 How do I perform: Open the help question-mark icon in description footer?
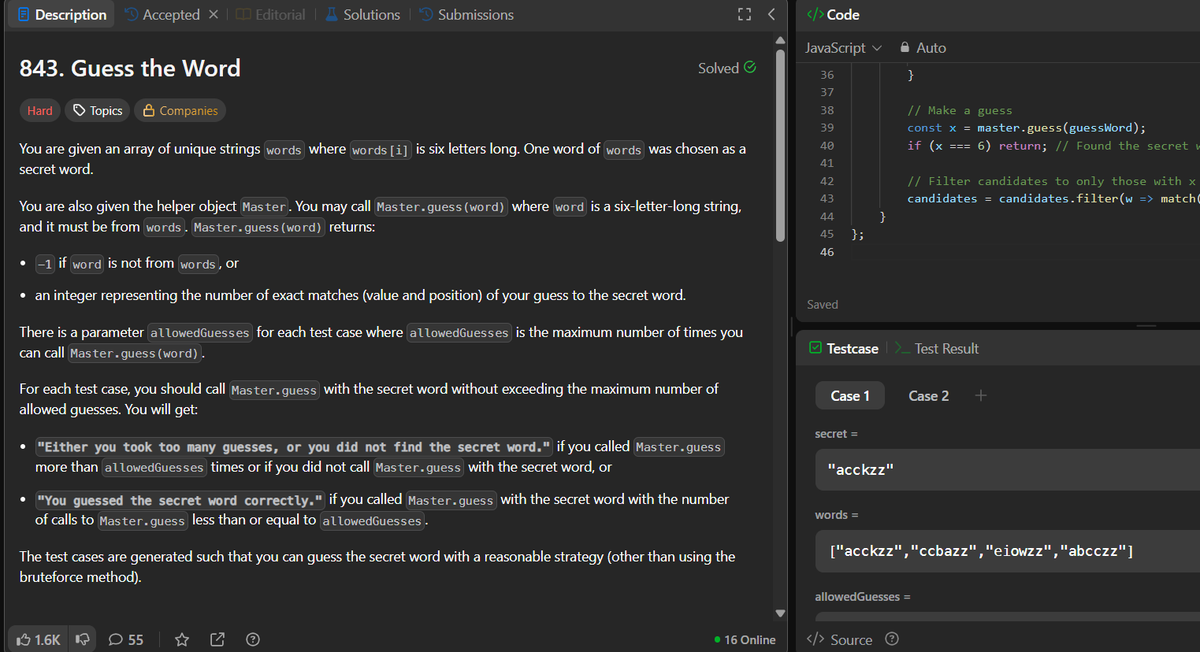pyautogui.click(x=254, y=639)
